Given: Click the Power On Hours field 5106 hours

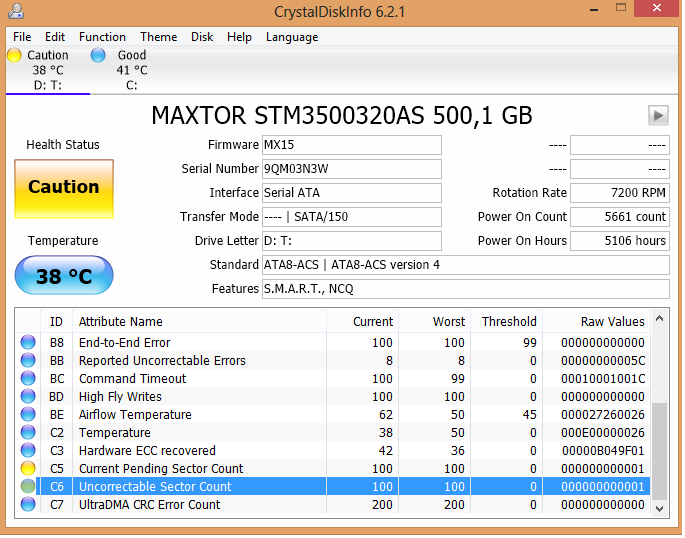Looking at the screenshot, I should pyautogui.click(x=620, y=241).
